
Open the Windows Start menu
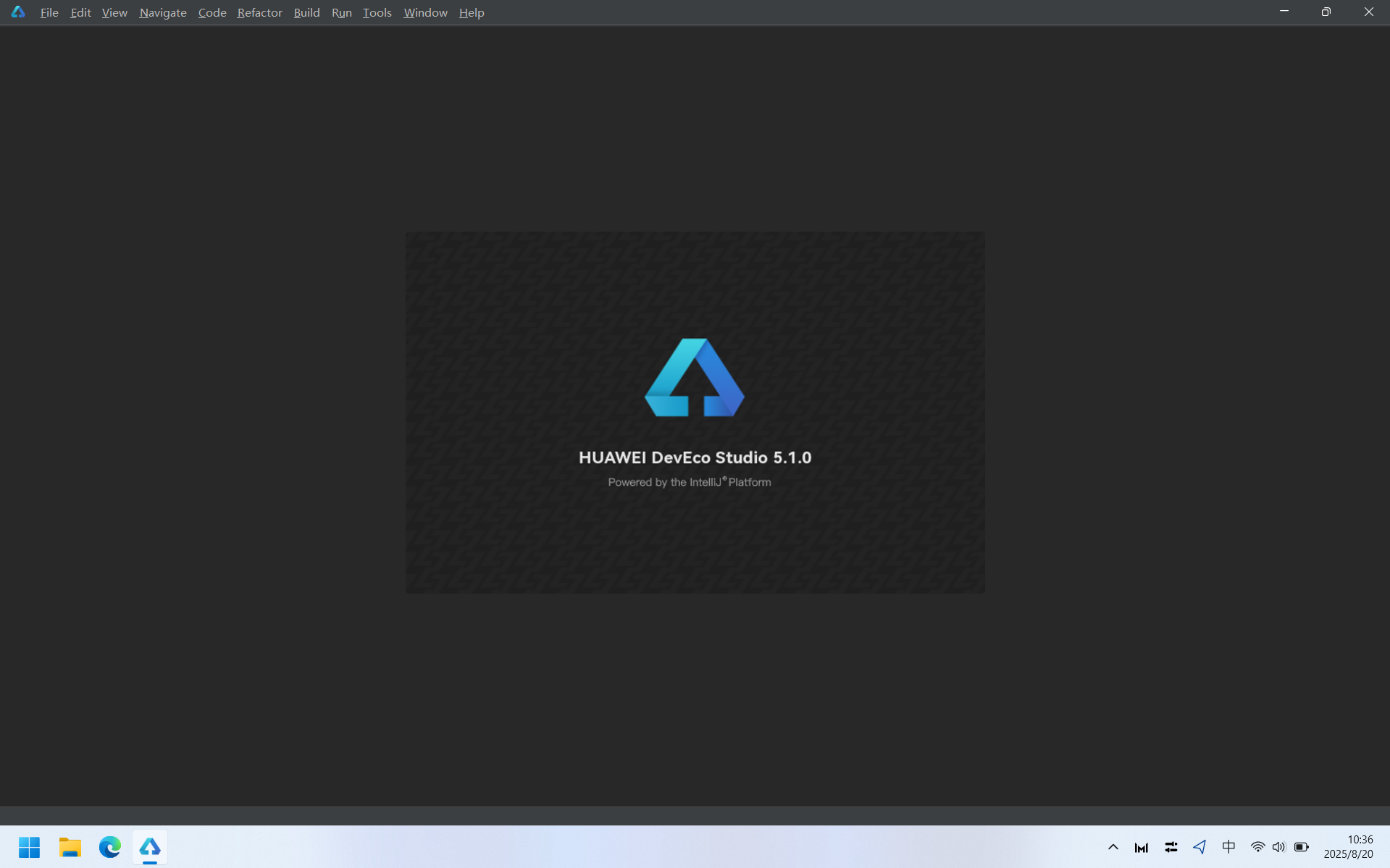coord(29,847)
